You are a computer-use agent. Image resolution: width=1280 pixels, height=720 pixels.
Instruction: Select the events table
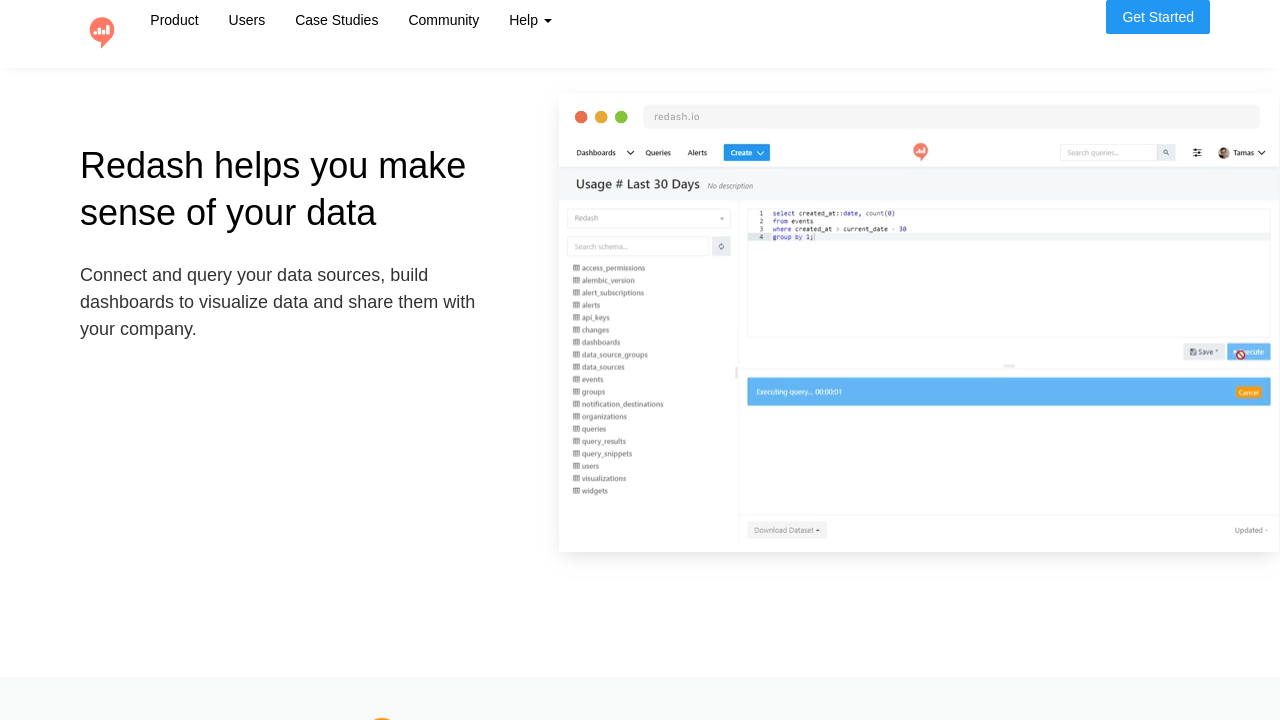588,379
